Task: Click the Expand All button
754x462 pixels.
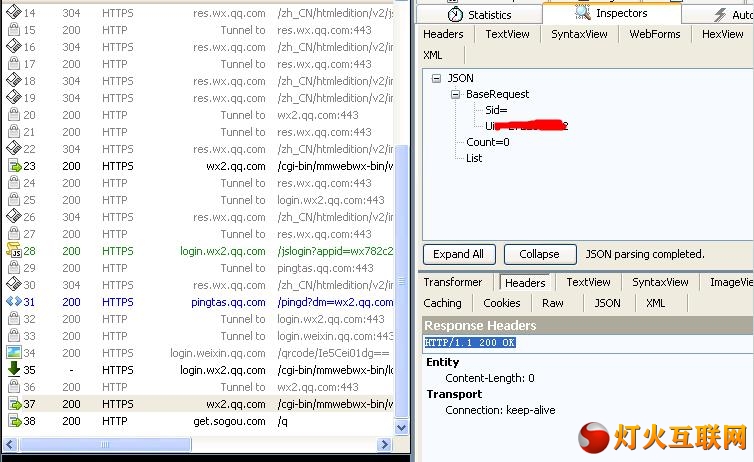Action: [459, 254]
